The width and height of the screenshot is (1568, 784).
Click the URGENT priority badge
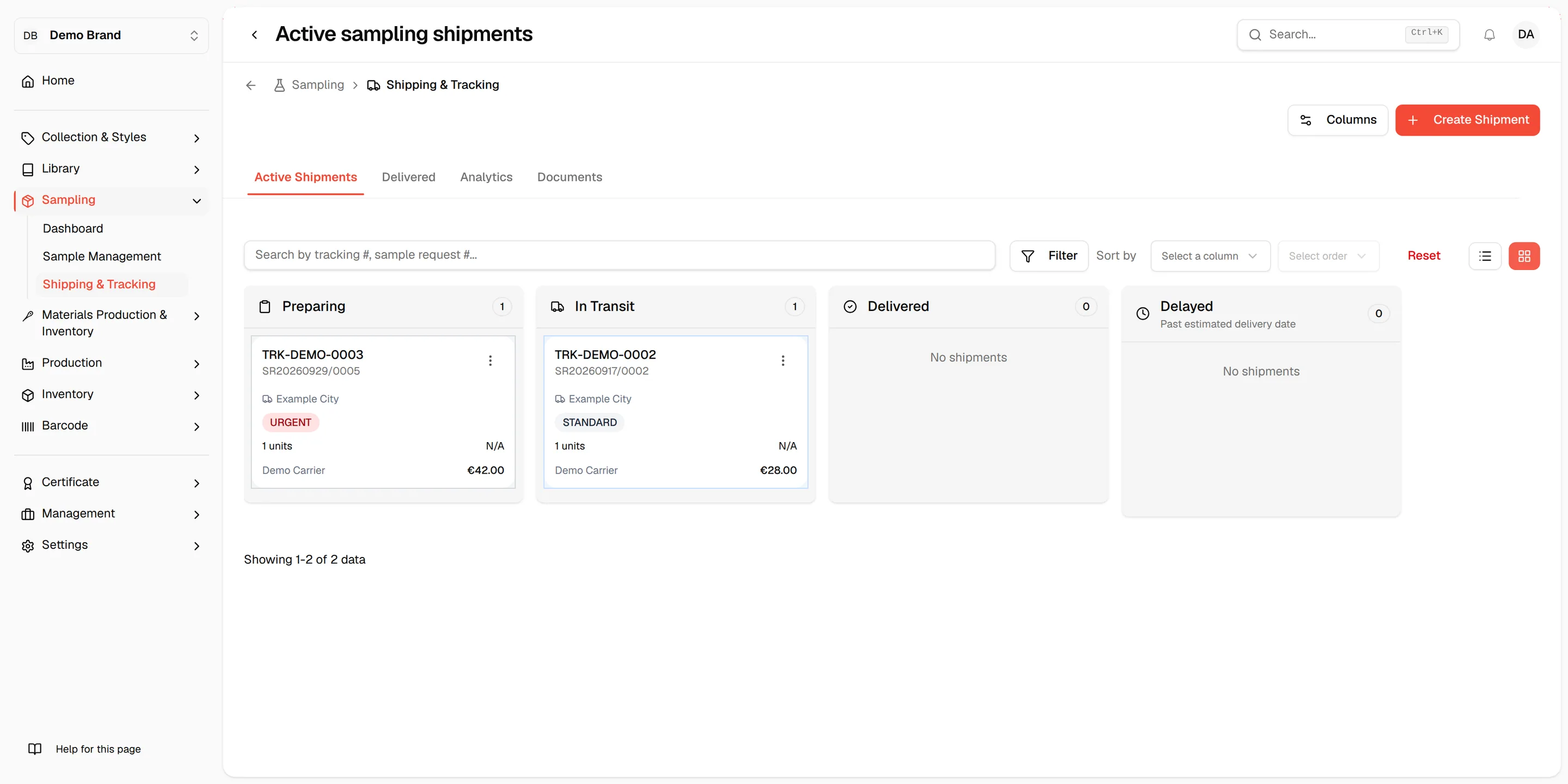[x=290, y=422]
